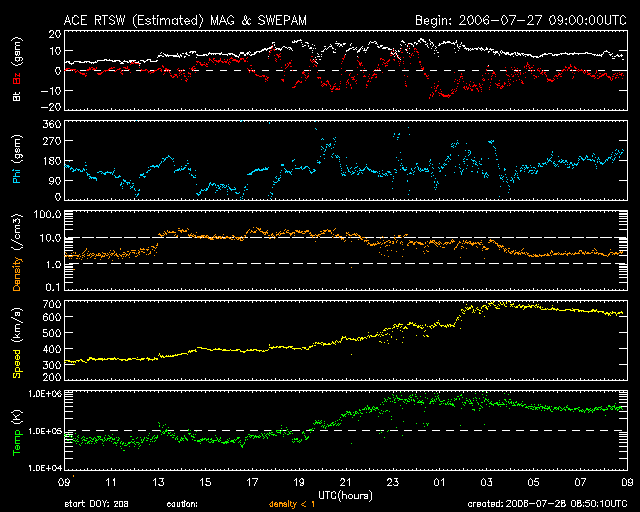Screen dimensions: 640x512
Task: Click the '200' speed axis value
Action: pyautogui.click(x=52, y=377)
